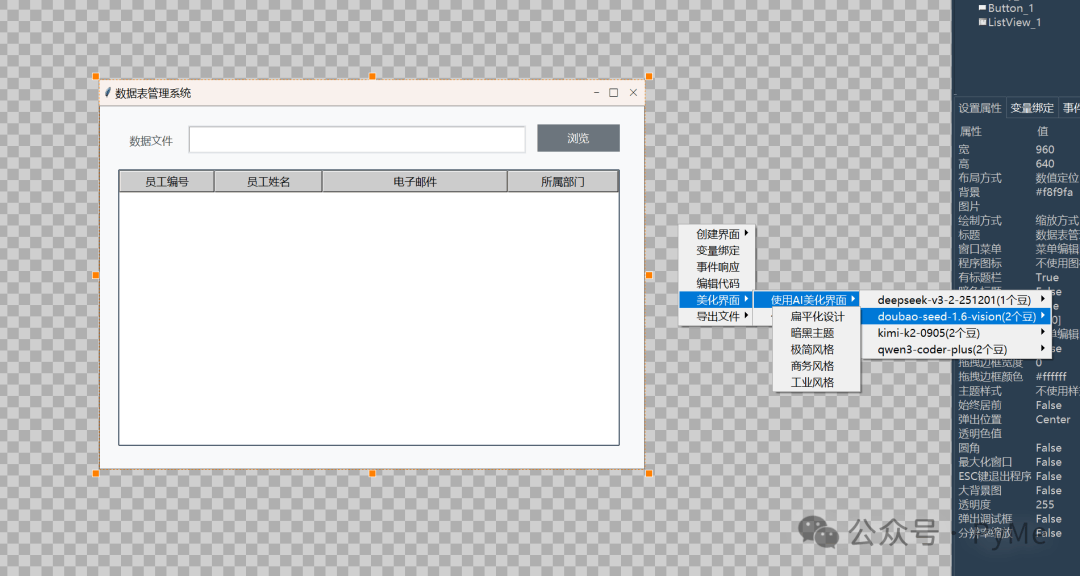Click the top-left orange resize handle
The width and height of the screenshot is (1080, 576).
click(96, 76)
